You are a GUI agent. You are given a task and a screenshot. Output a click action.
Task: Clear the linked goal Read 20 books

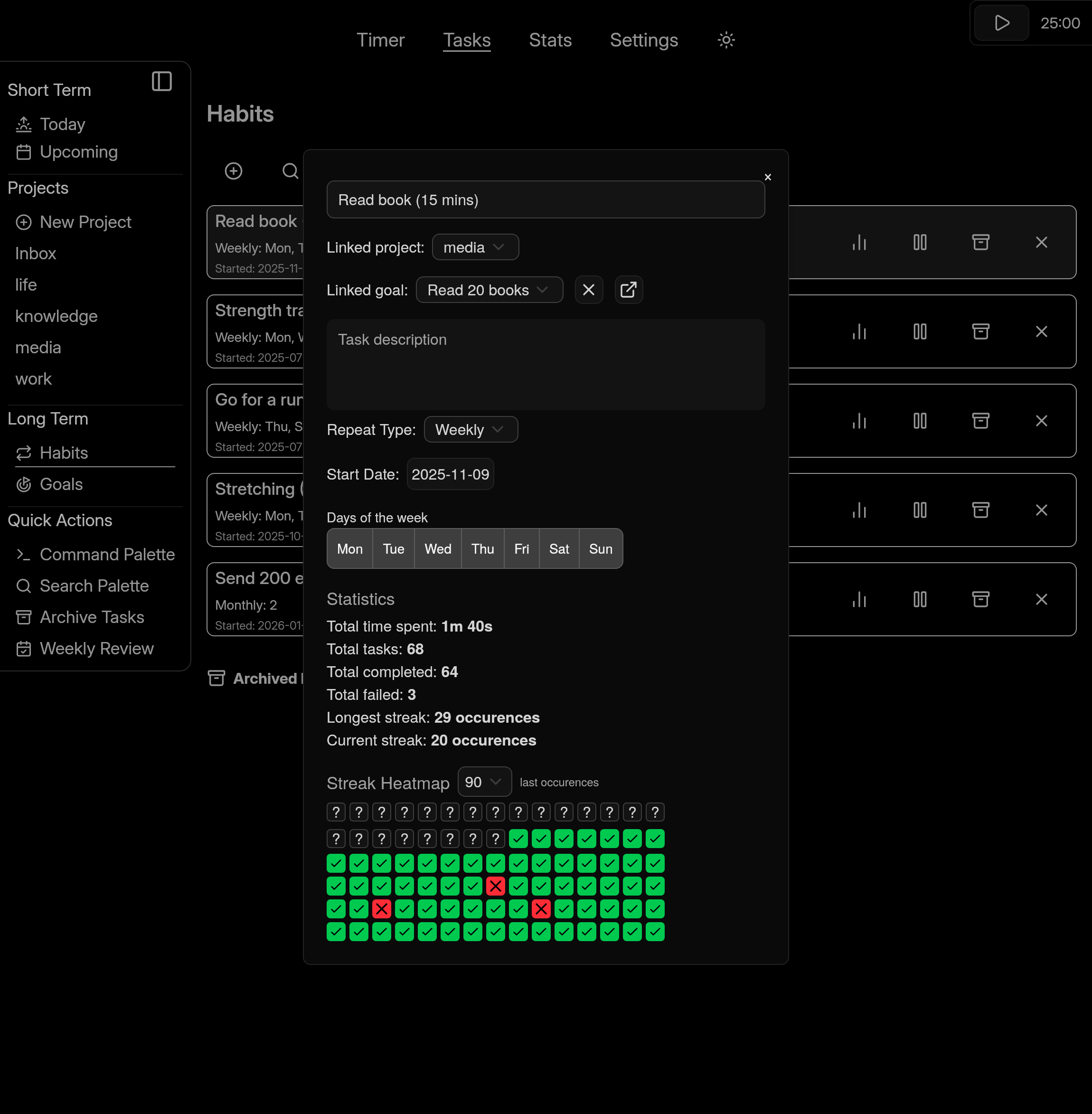(588, 290)
